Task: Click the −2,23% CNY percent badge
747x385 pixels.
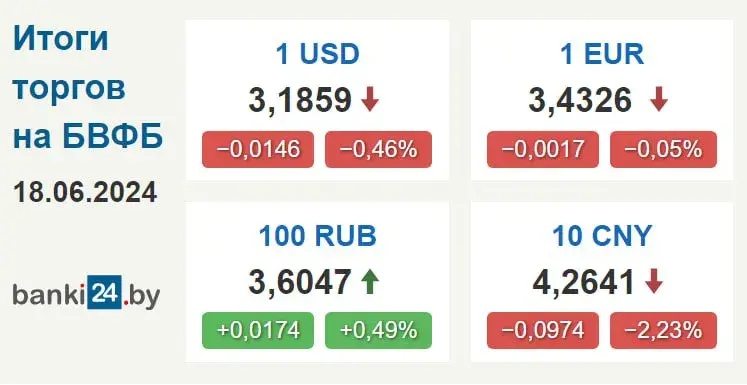Action: click(x=663, y=330)
